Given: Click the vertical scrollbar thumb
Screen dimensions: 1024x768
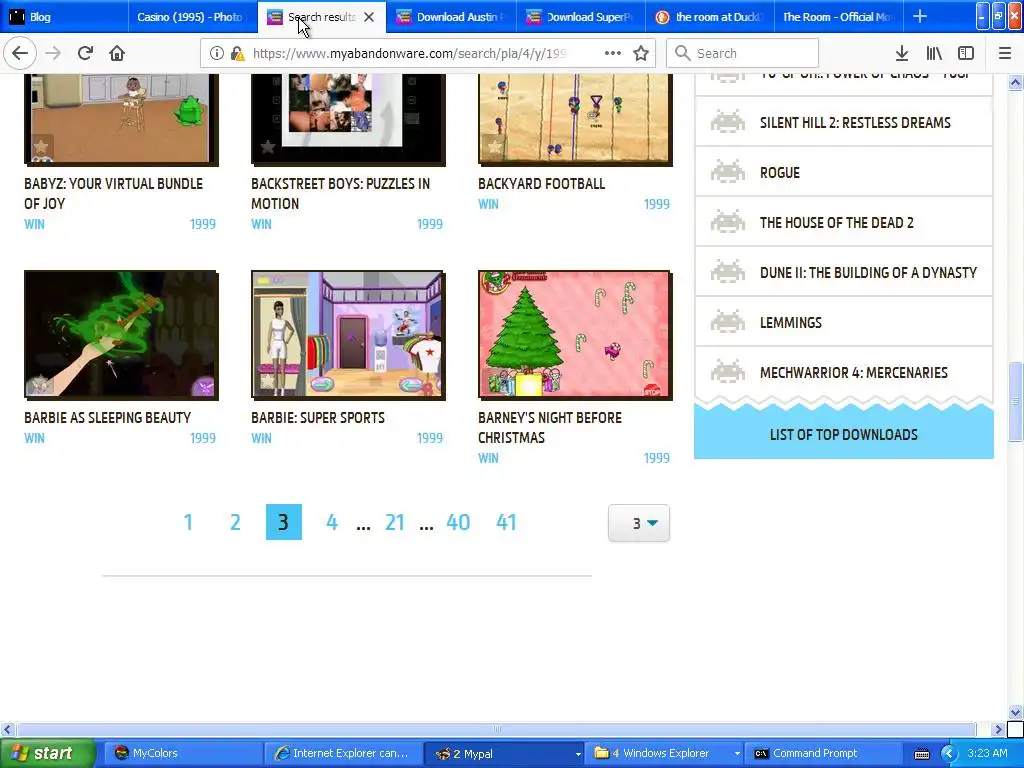Looking at the screenshot, I should point(1015,402).
